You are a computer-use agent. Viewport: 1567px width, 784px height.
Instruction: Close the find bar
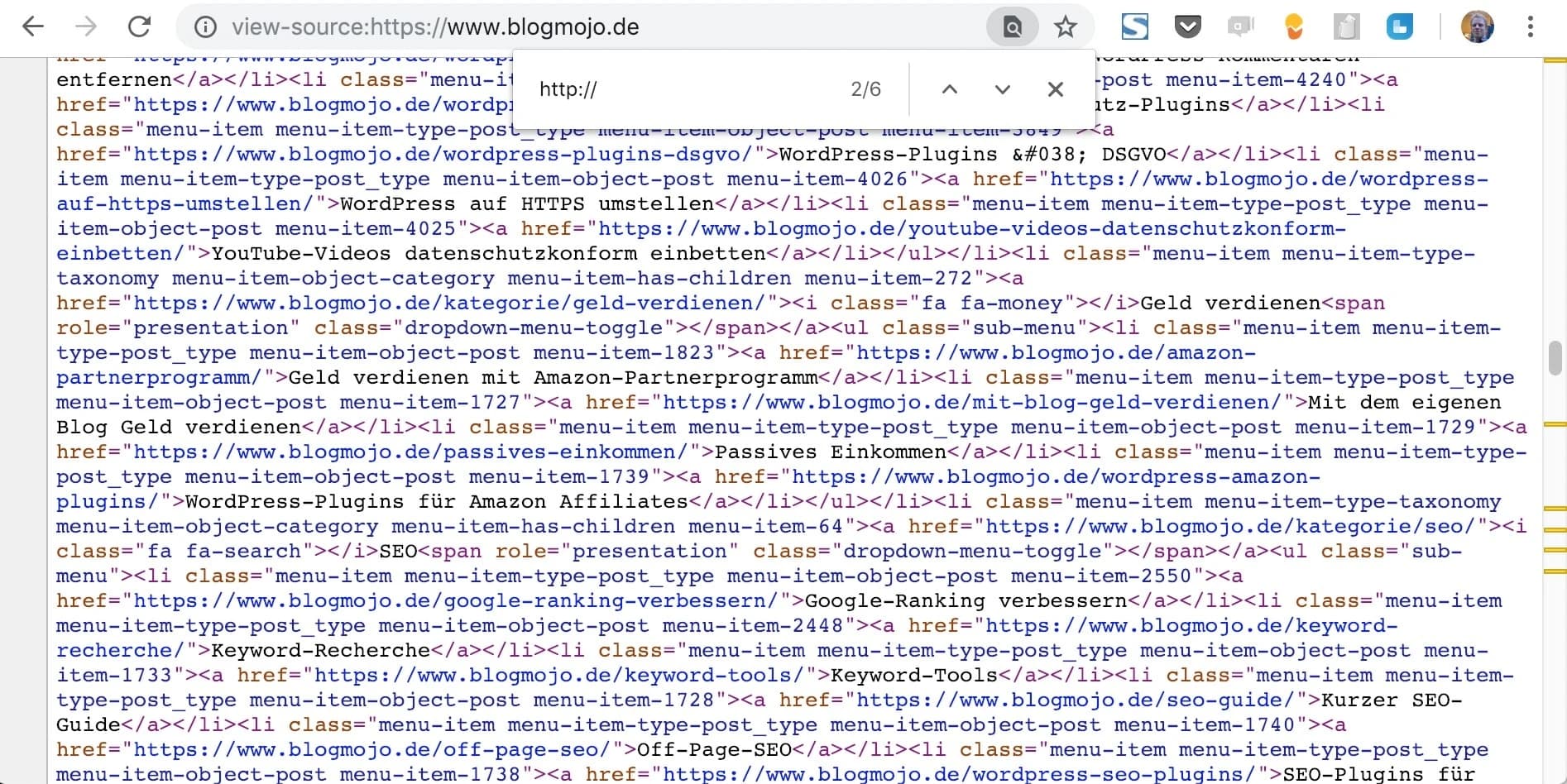tap(1055, 89)
